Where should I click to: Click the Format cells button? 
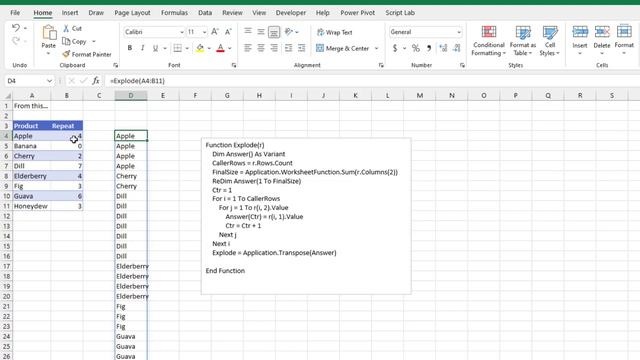click(624, 40)
